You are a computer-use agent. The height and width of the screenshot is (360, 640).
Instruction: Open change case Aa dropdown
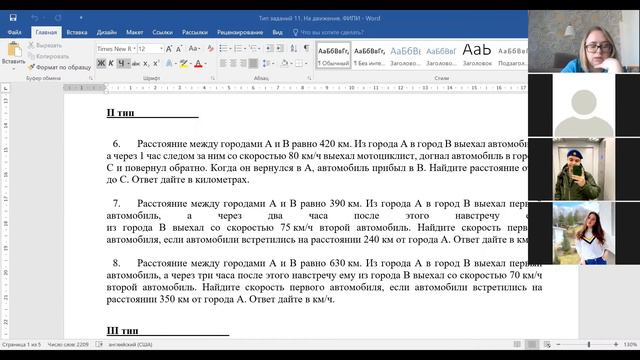coord(194,49)
